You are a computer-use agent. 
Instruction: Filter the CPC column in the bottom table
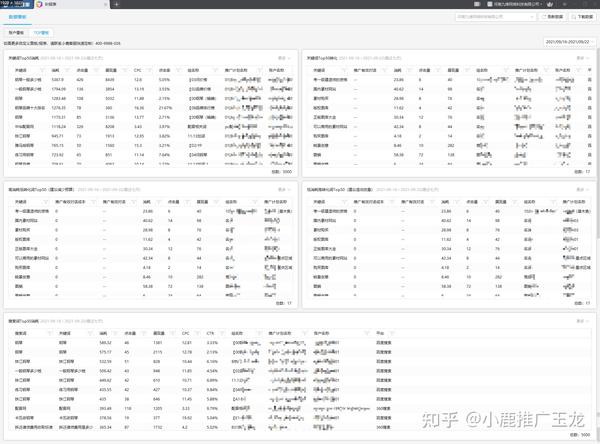click(197, 333)
